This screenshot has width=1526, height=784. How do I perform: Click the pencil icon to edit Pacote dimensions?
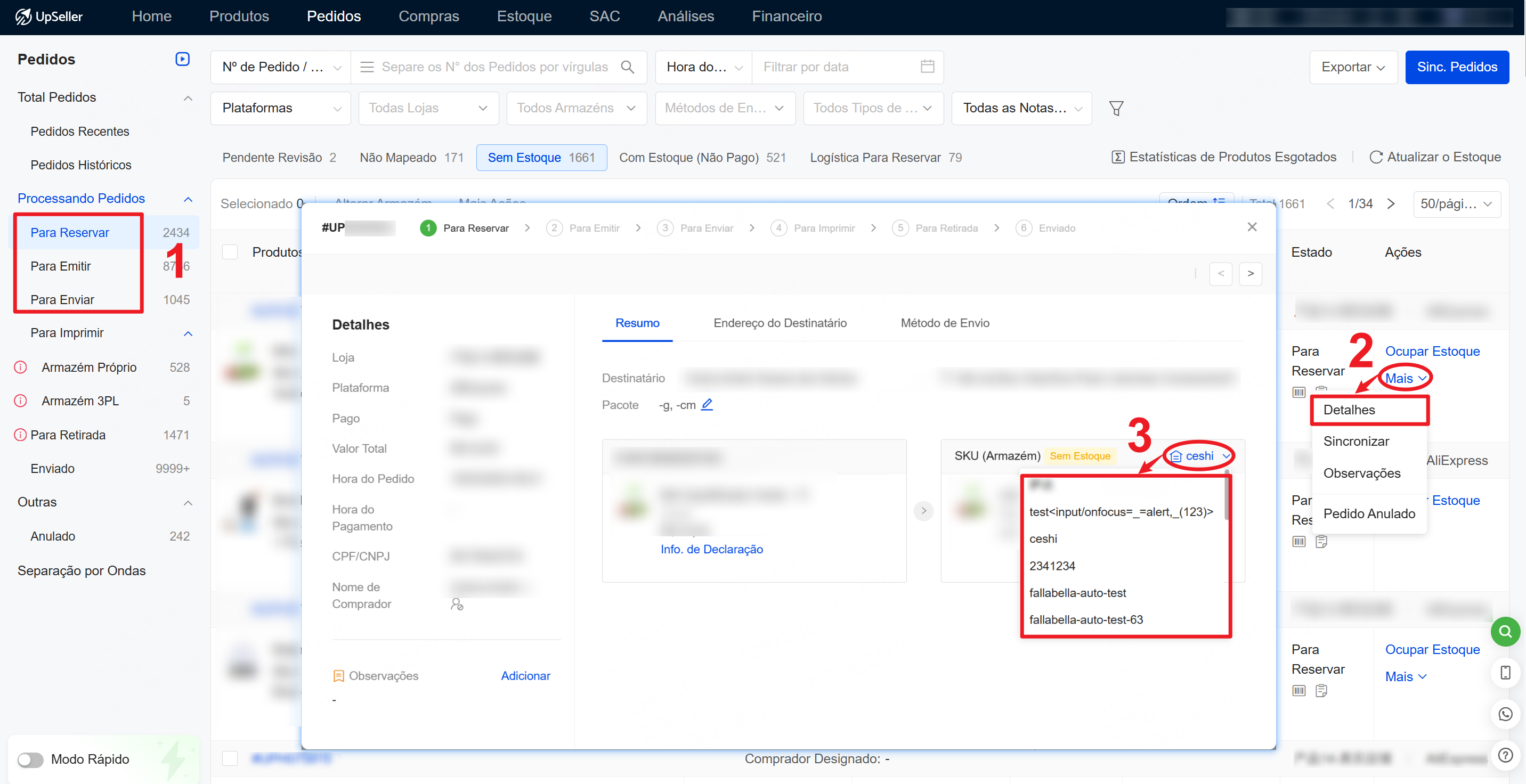(707, 404)
